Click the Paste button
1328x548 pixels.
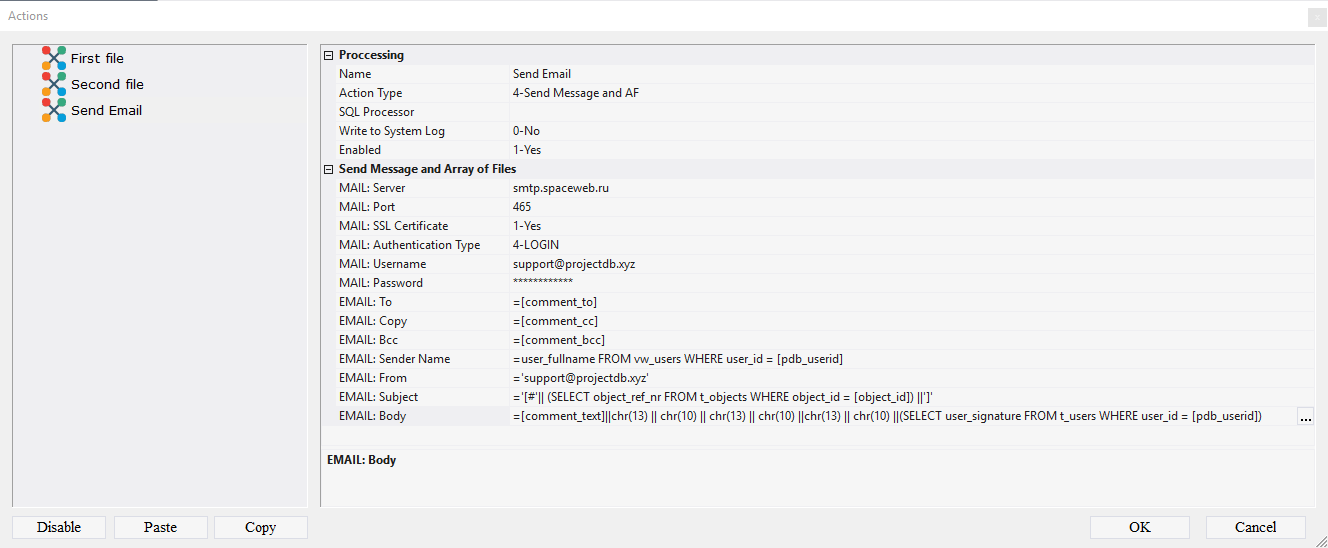(x=160, y=527)
